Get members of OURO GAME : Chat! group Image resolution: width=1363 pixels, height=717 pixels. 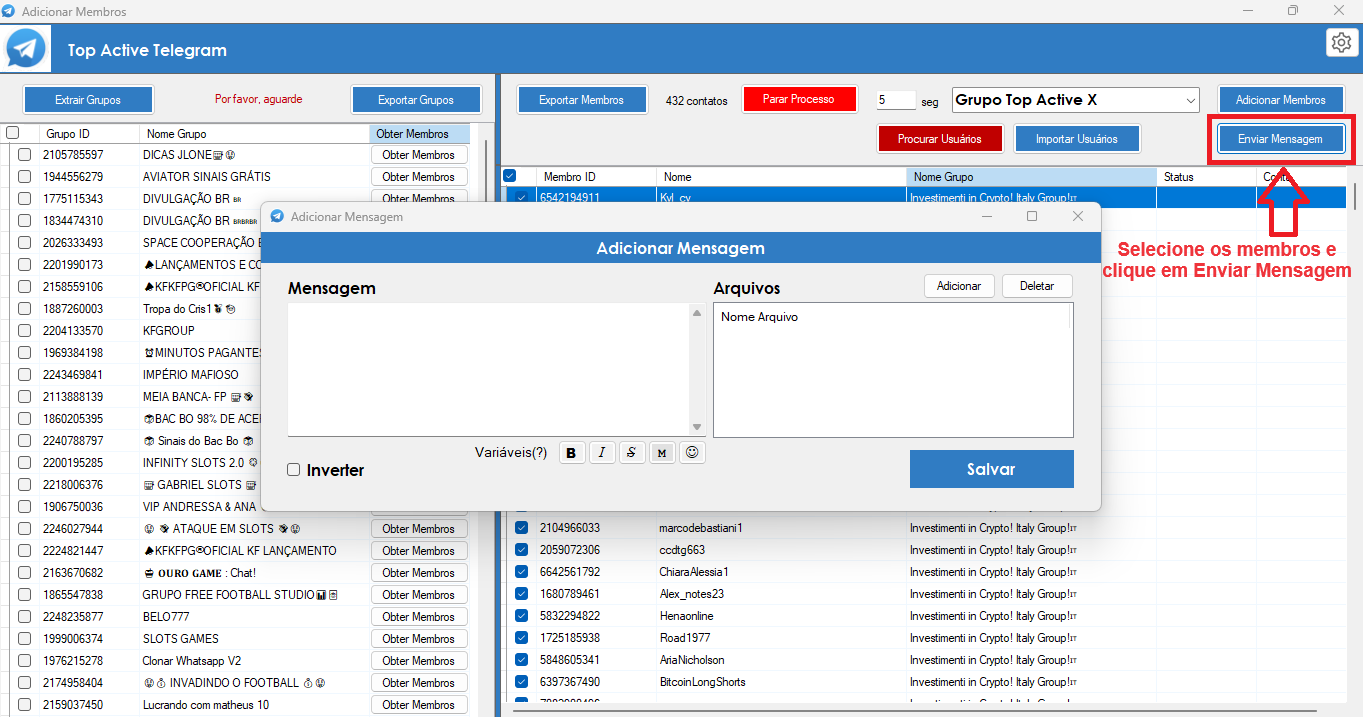tap(419, 573)
